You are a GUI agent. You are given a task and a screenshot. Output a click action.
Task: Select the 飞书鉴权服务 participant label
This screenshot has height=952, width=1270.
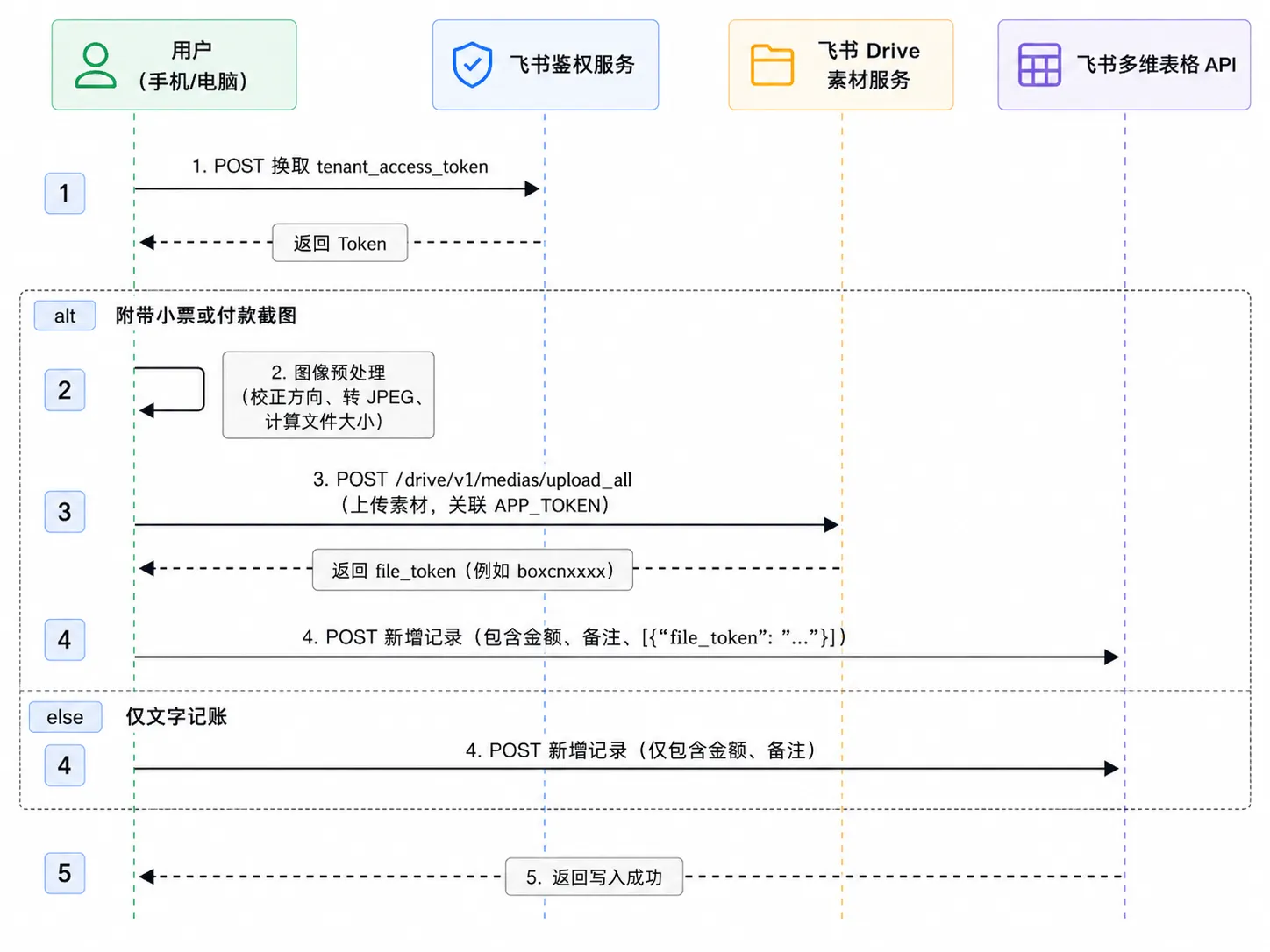click(x=572, y=65)
